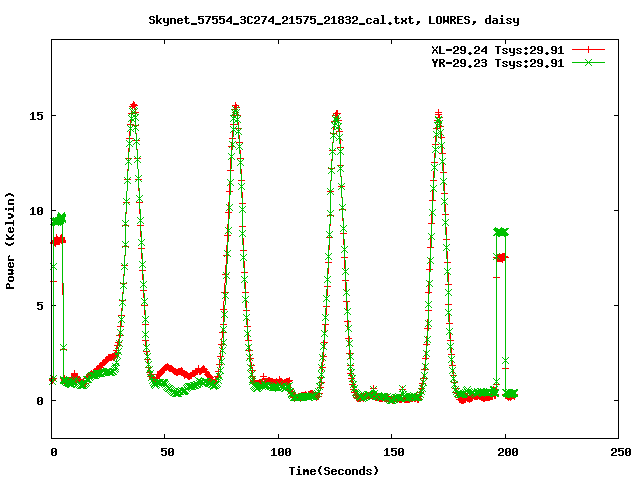640x480 pixels.
Task: Click the Time(Seconds) x-axis label
Action: pyautogui.click(x=333, y=471)
